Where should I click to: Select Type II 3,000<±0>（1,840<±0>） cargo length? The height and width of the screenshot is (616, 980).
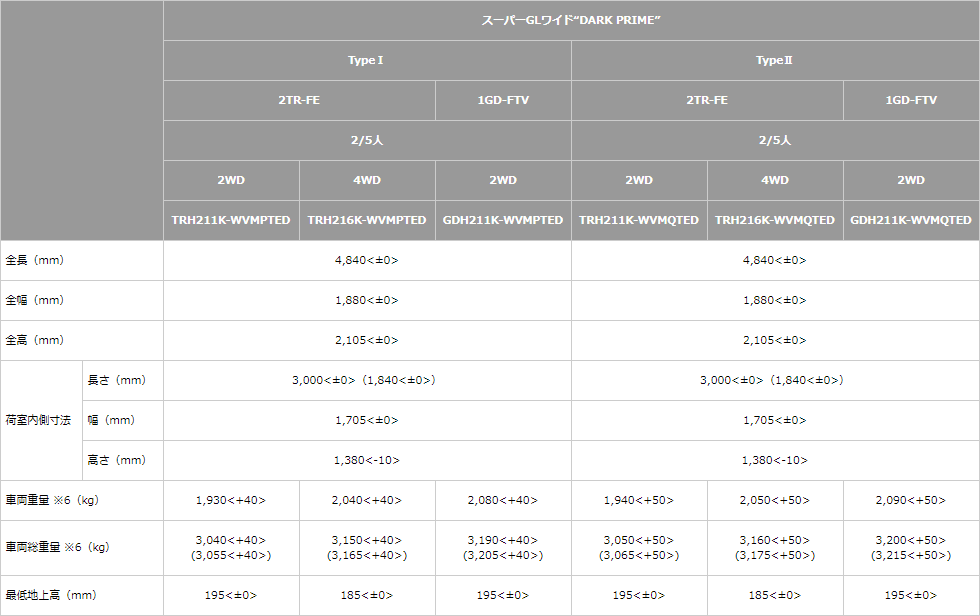pyautogui.click(x=775, y=380)
